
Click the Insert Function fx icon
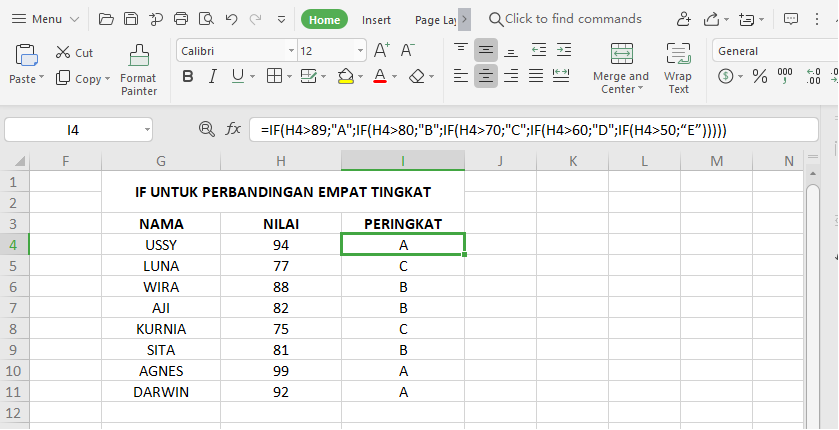tap(233, 129)
